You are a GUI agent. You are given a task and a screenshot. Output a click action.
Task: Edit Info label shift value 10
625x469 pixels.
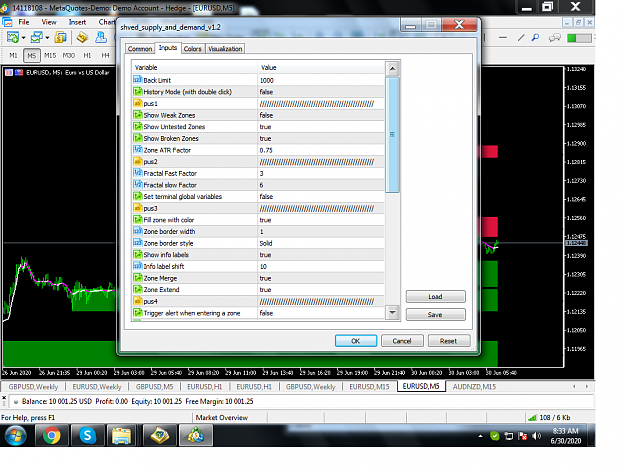pos(321,266)
